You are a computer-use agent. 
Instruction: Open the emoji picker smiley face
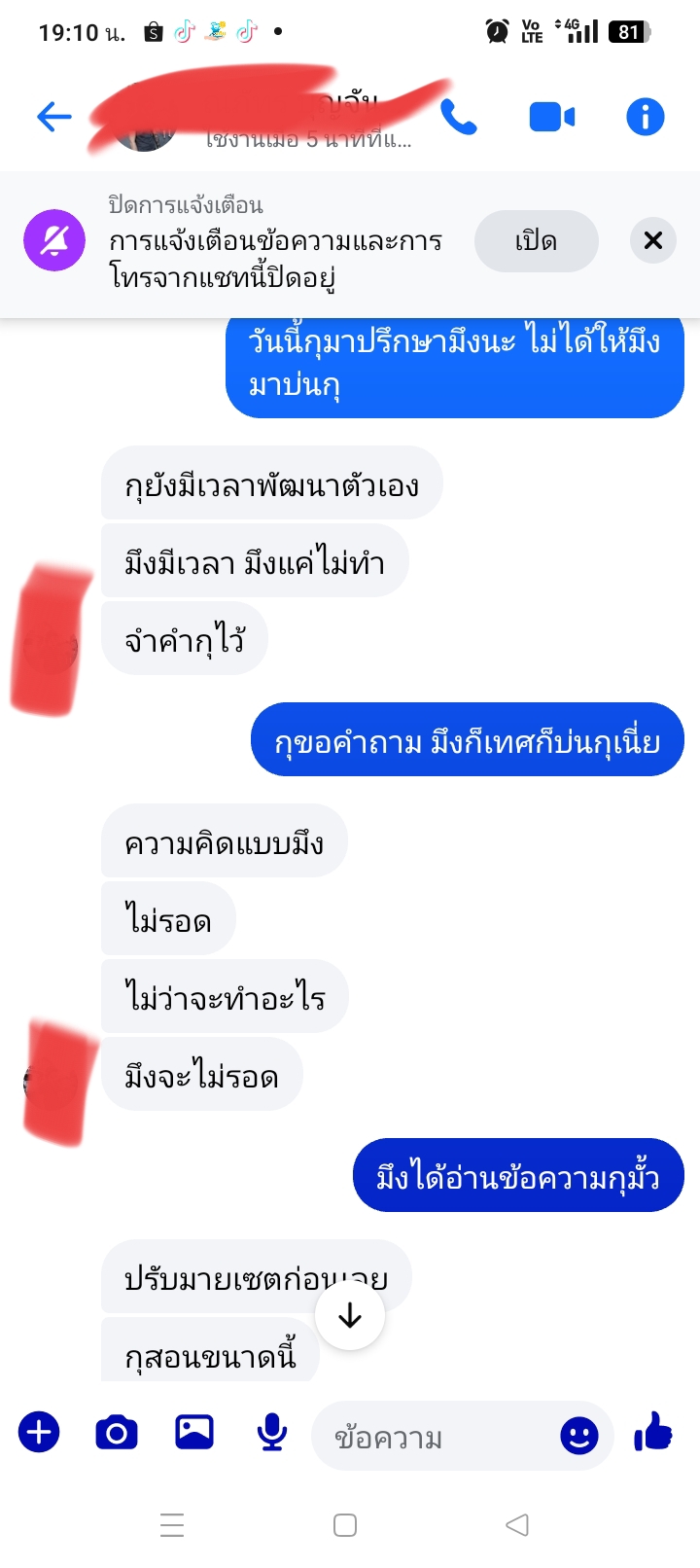(x=578, y=1436)
